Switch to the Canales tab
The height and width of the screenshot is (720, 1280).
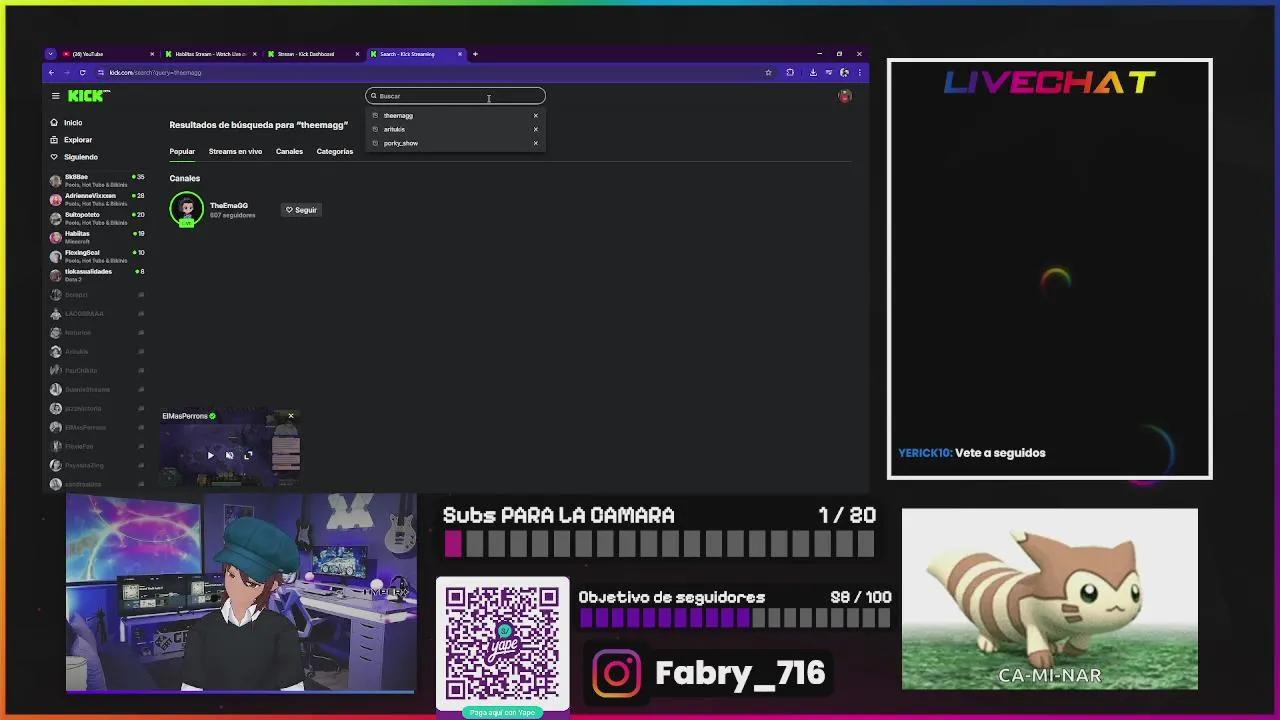[x=289, y=152]
